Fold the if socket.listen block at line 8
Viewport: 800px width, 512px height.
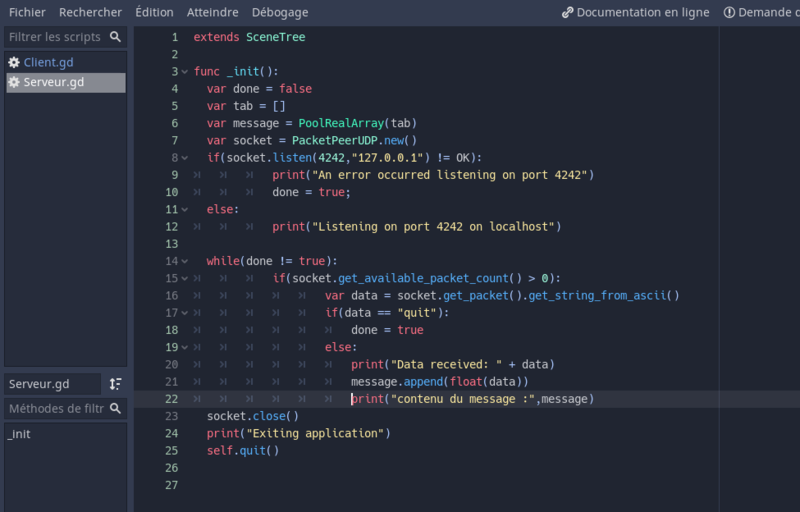tap(184, 158)
